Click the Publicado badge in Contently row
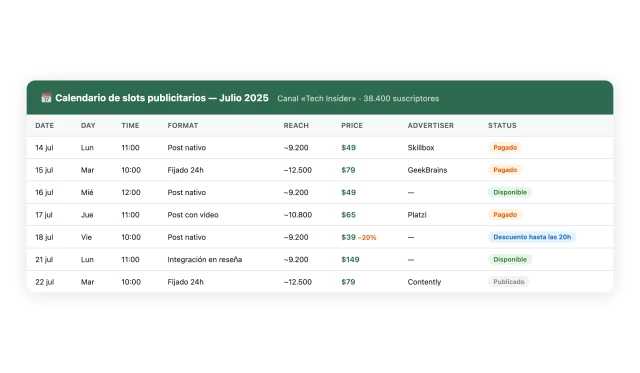The image size is (640, 373). pyautogui.click(x=509, y=282)
